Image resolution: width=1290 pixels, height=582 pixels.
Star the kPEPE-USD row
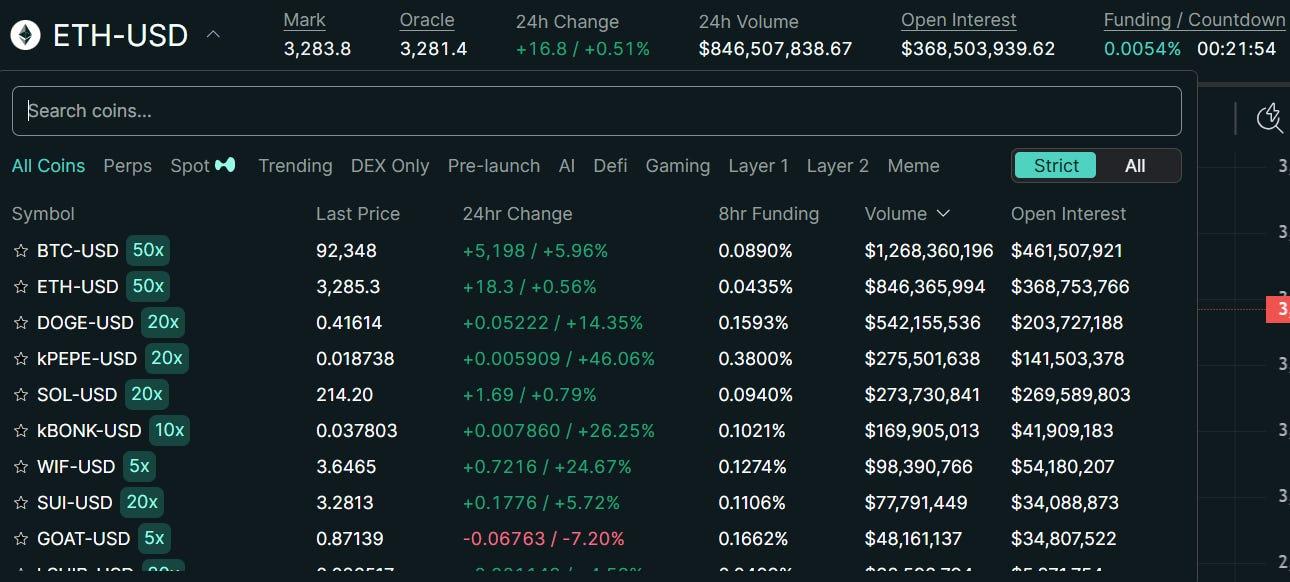pos(20,359)
